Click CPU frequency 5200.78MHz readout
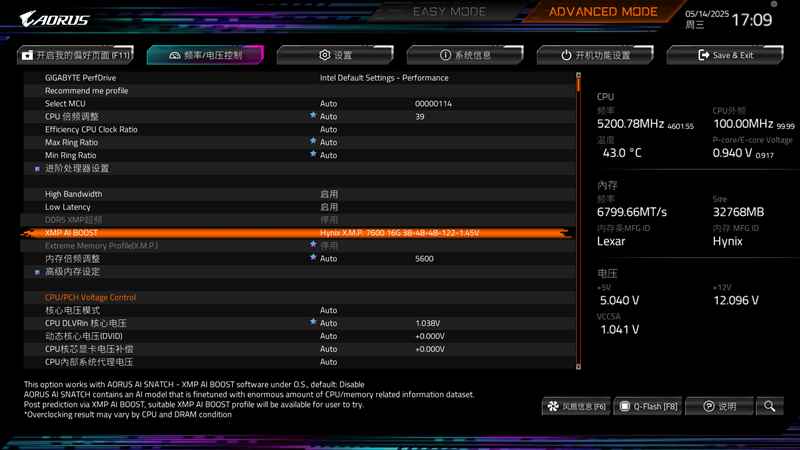This screenshot has height=450, width=800. point(630,124)
